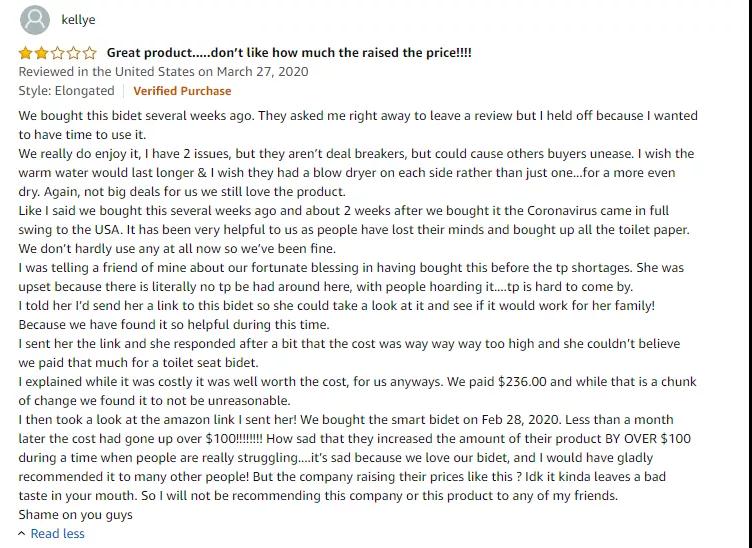The width and height of the screenshot is (752, 548).
Task: Click the second filled gold star
Action: (x=41, y=53)
